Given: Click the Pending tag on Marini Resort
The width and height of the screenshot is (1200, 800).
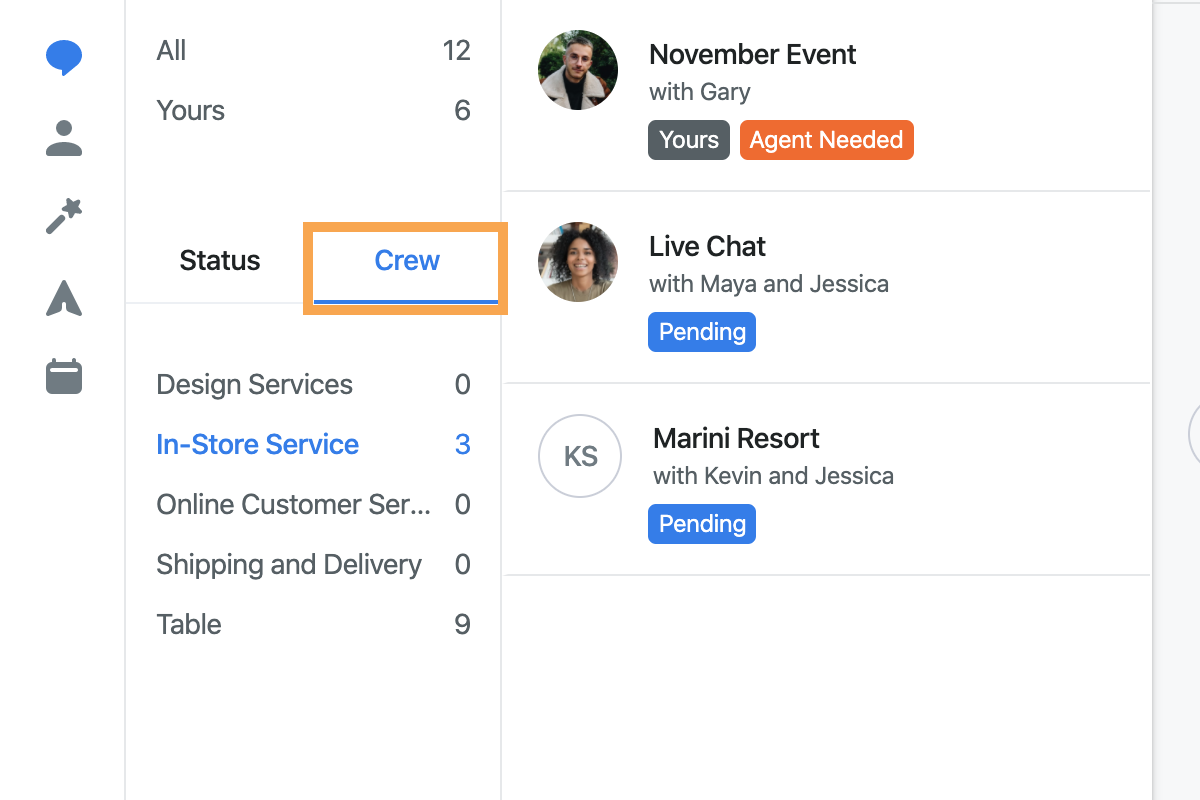Looking at the screenshot, I should (x=702, y=524).
